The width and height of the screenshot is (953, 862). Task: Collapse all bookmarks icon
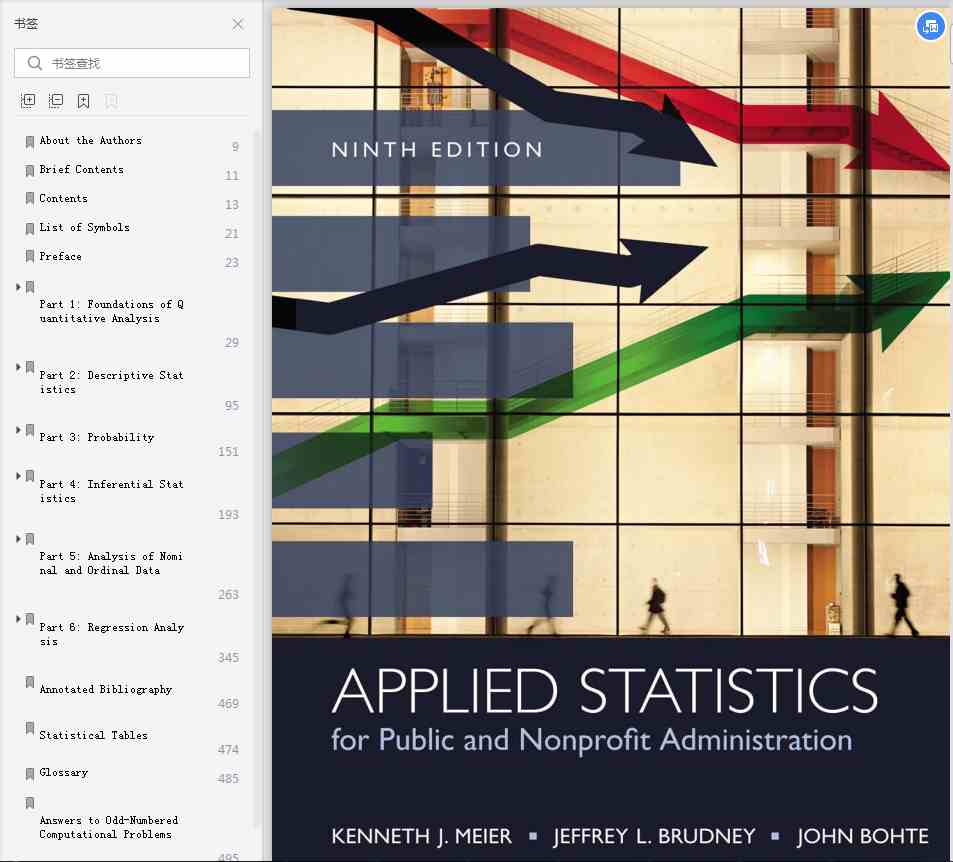tap(56, 101)
